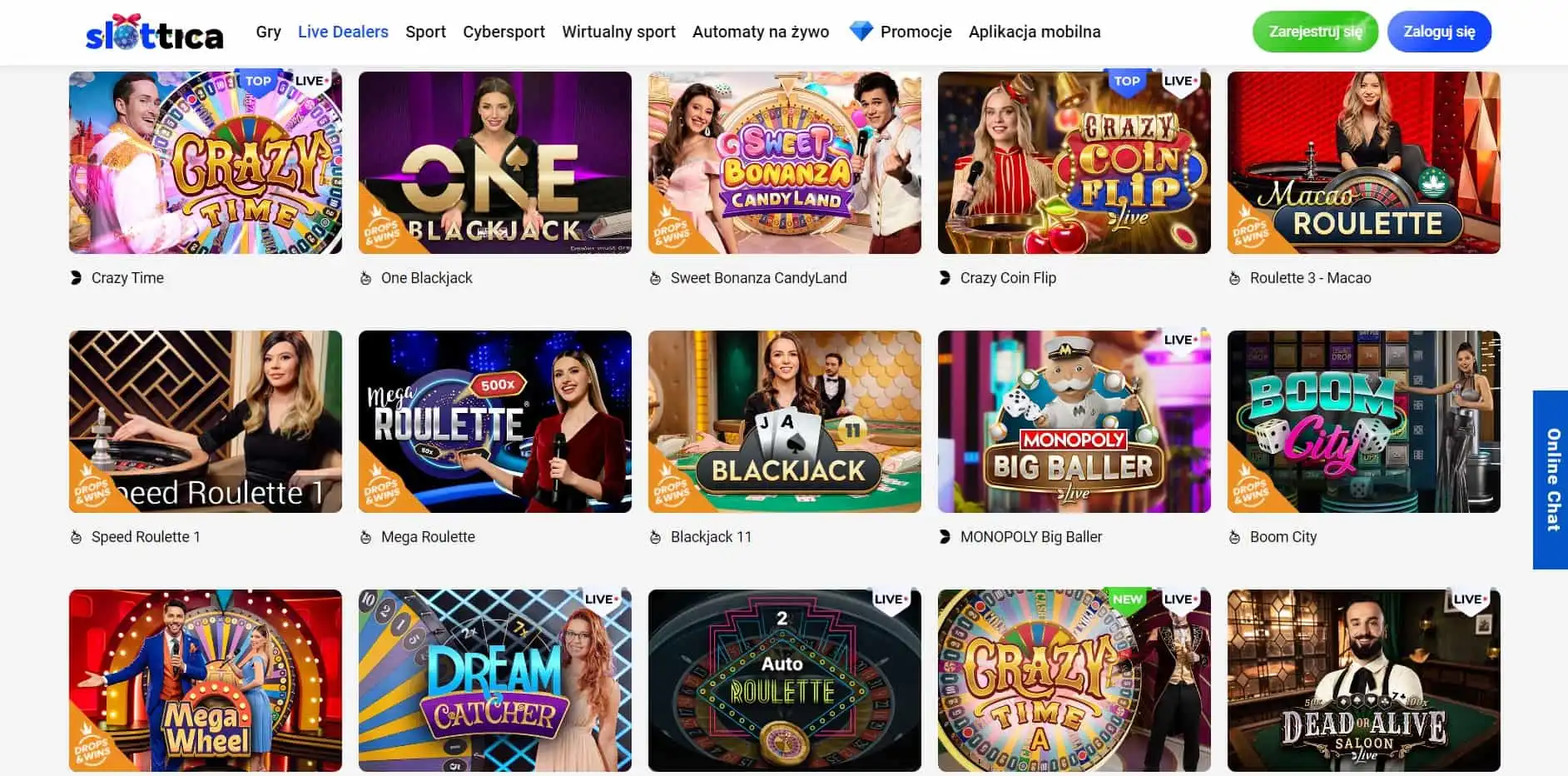The width and height of the screenshot is (1568, 776).
Task: Open the Sweet Bonanza CandyLand thumbnail
Action: (x=785, y=162)
